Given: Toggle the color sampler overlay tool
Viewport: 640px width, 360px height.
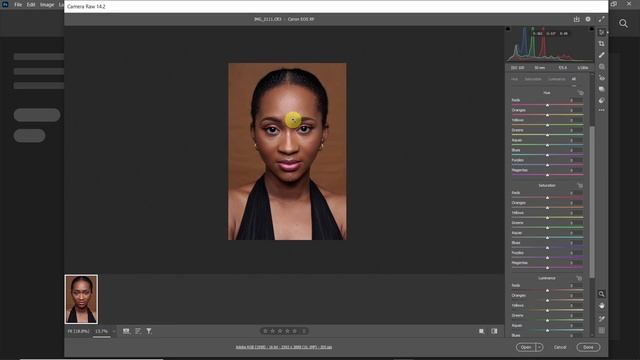Looking at the screenshot, I should (602, 319).
